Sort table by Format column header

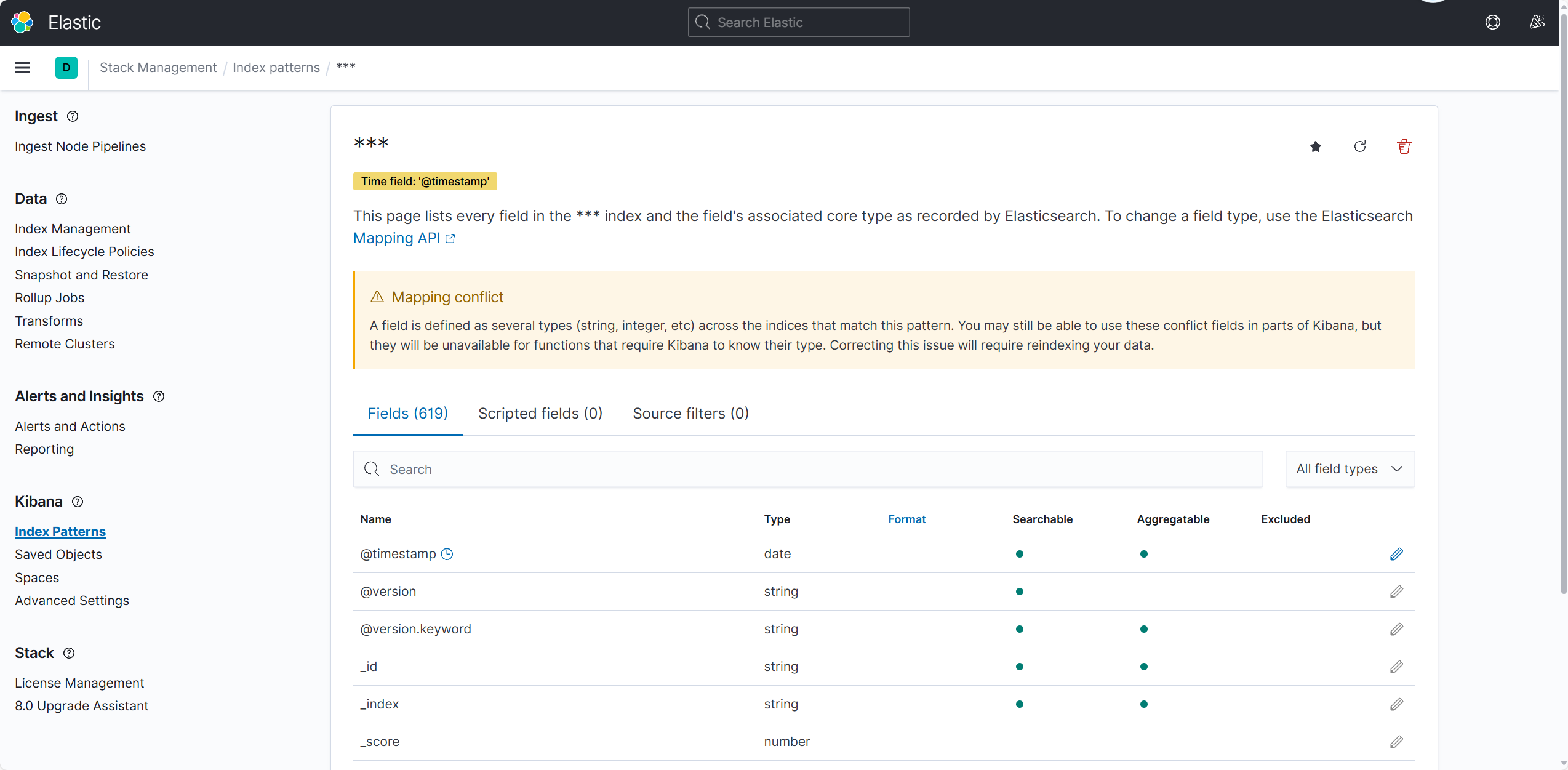pyautogui.click(x=906, y=519)
